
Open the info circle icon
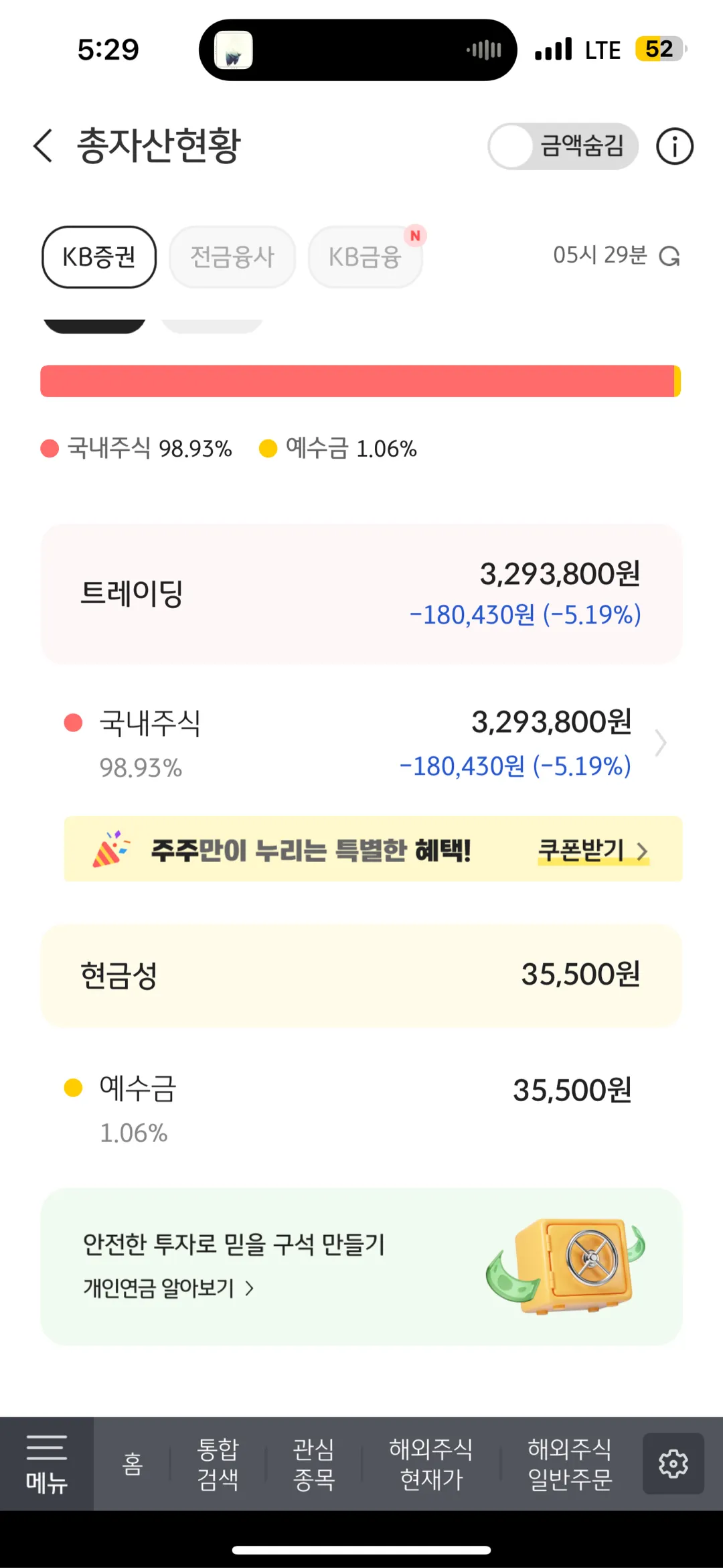coord(674,146)
